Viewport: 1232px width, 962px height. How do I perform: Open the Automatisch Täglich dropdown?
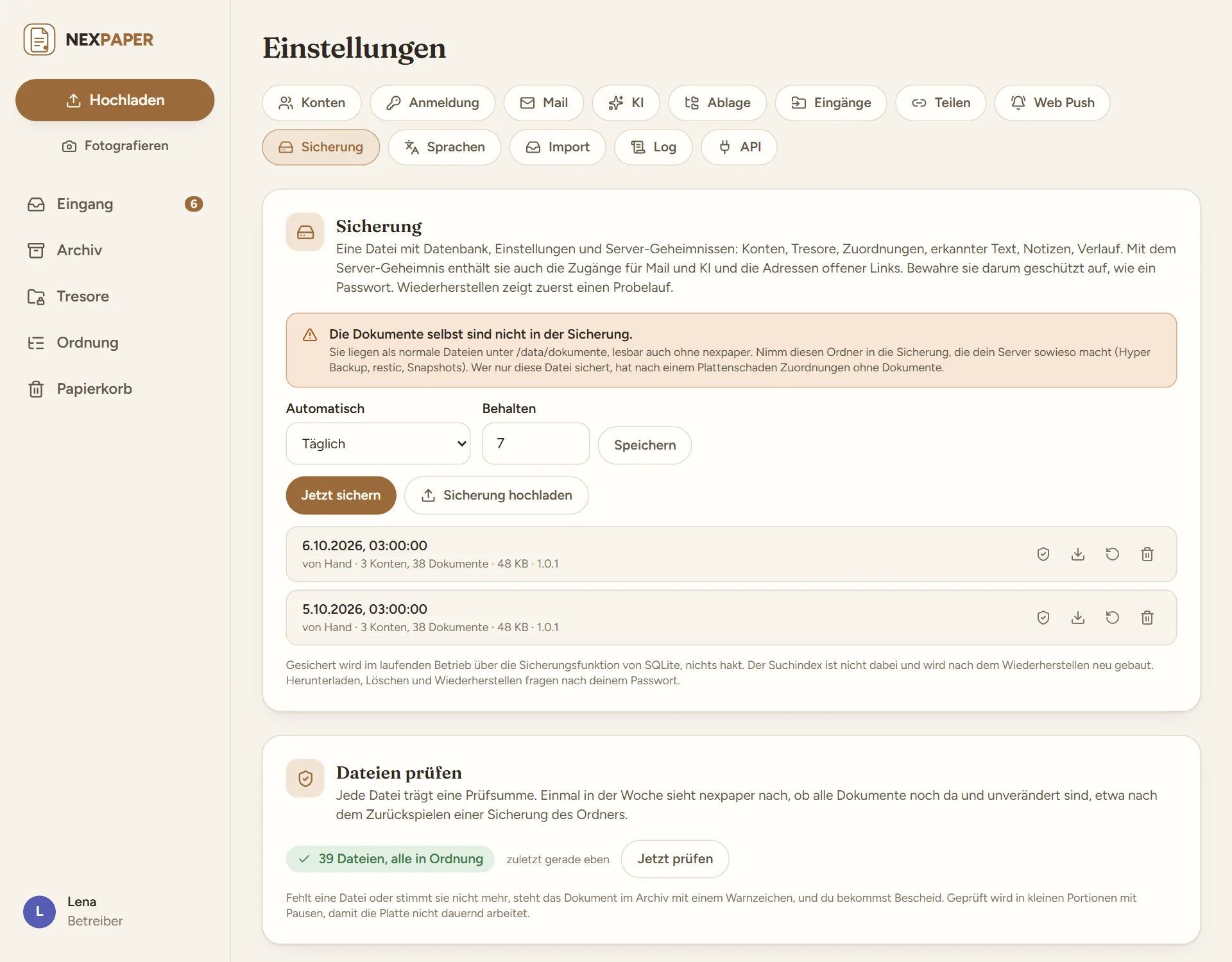[378, 444]
